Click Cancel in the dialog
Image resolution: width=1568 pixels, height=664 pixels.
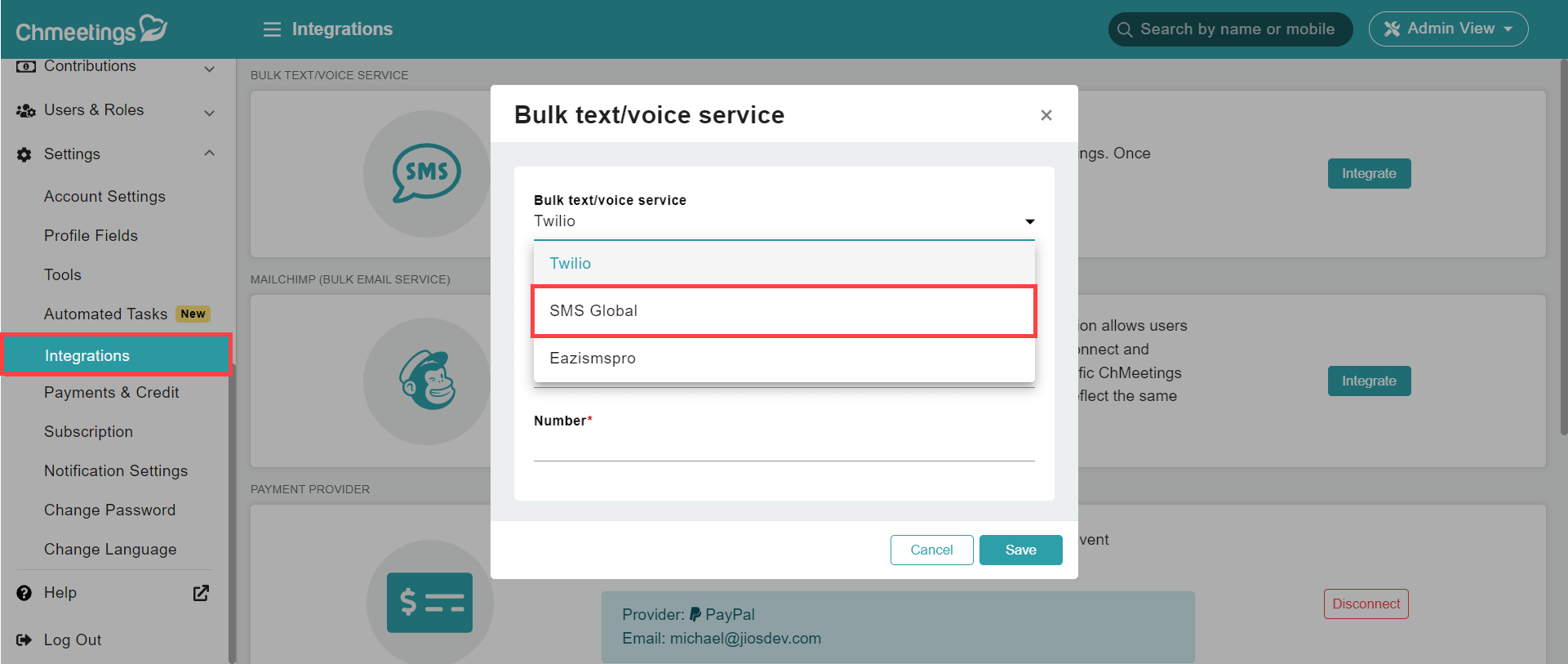[x=931, y=550]
